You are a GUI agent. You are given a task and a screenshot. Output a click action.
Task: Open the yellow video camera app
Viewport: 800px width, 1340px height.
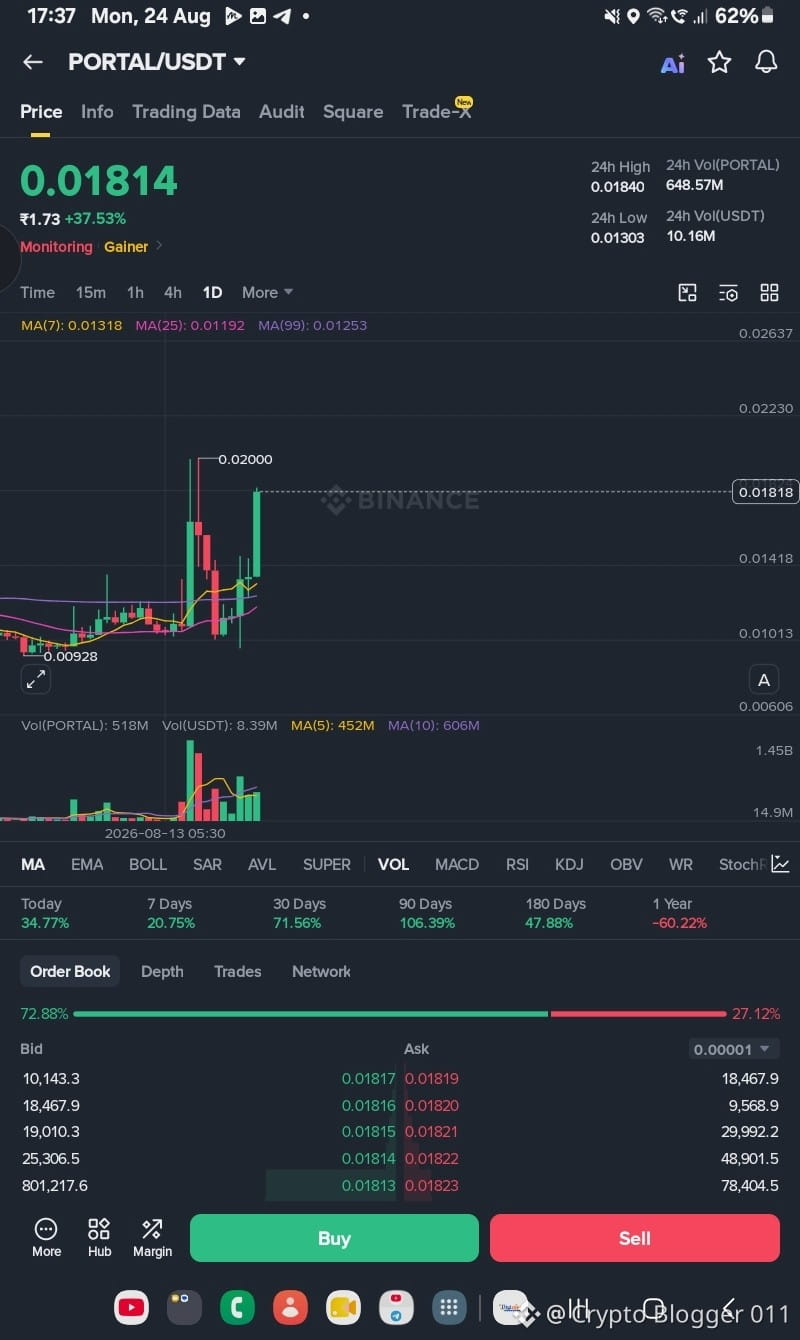[x=343, y=1307]
